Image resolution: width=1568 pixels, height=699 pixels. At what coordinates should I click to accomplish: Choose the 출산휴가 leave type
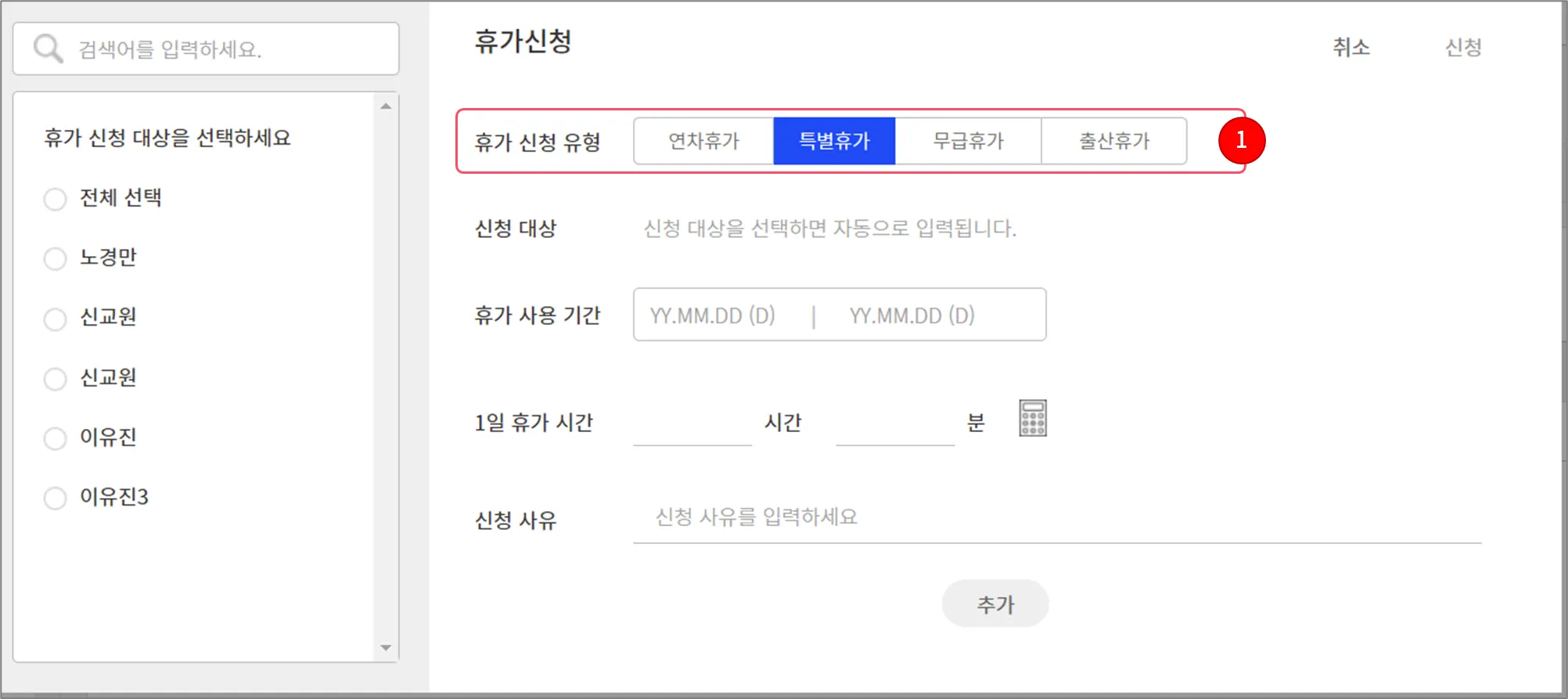pyautogui.click(x=1114, y=141)
